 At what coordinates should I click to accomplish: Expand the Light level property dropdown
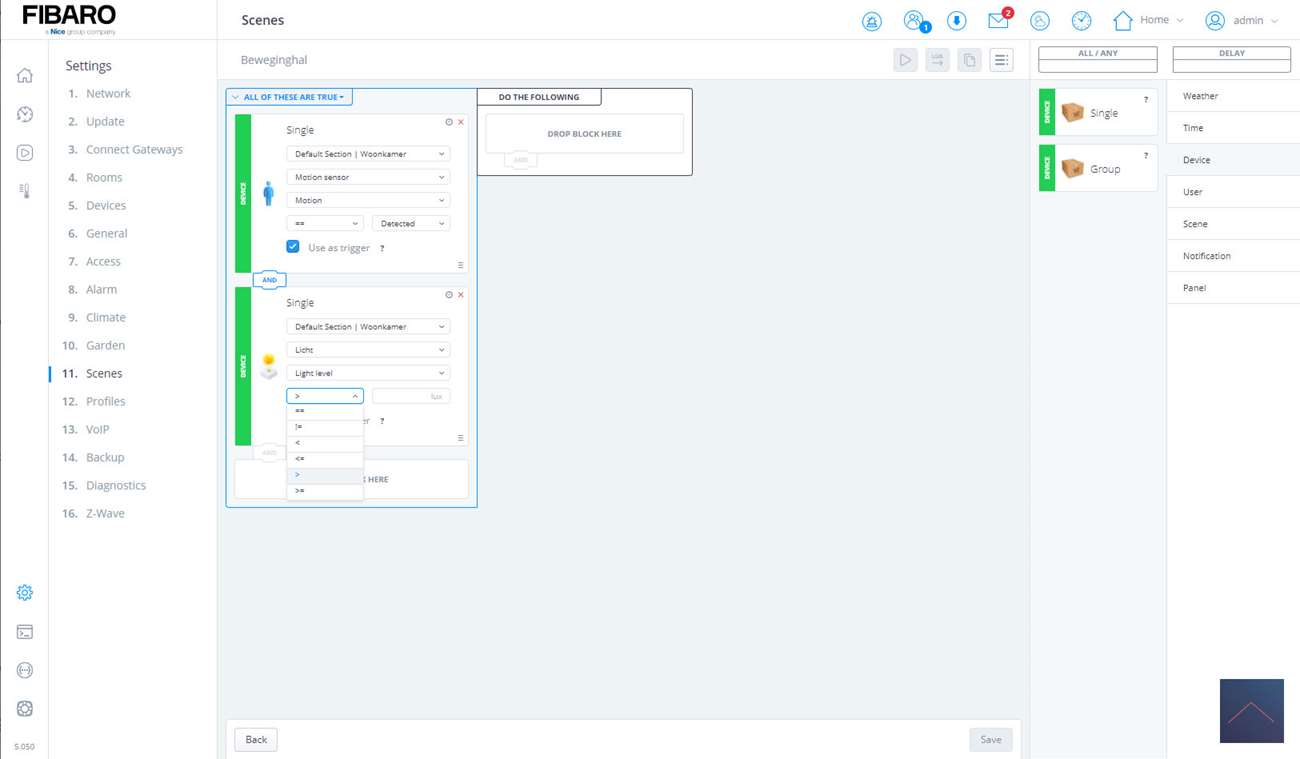(368, 373)
